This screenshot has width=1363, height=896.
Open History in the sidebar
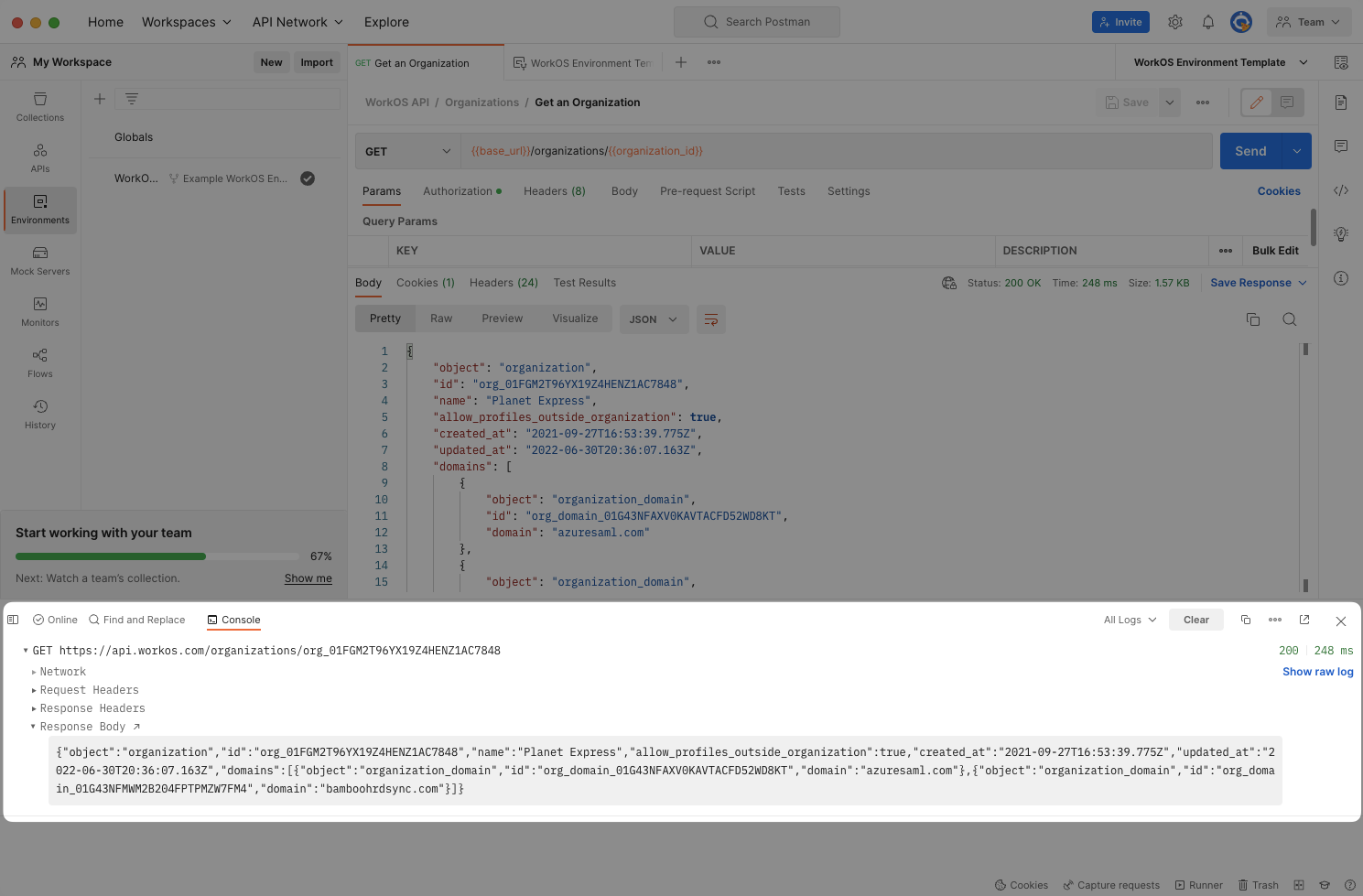pos(40,414)
